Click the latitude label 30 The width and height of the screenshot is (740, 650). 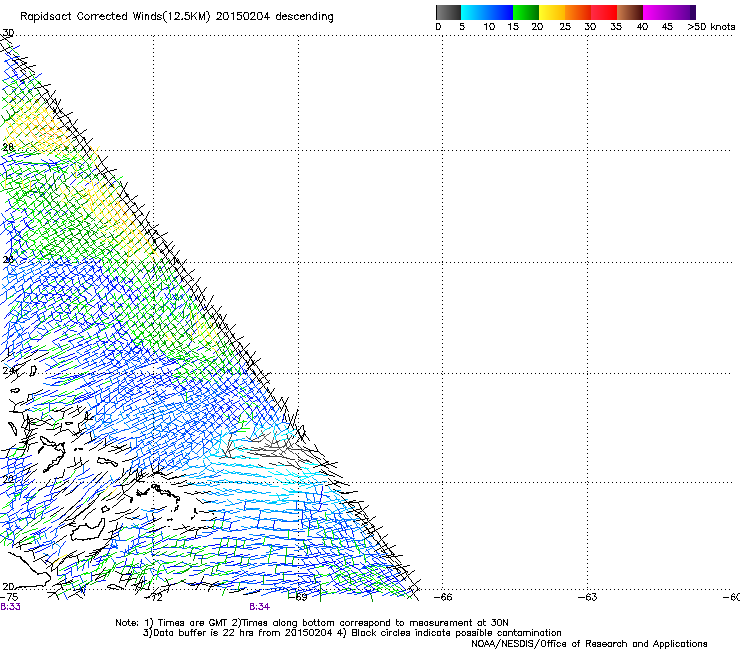[8, 33]
